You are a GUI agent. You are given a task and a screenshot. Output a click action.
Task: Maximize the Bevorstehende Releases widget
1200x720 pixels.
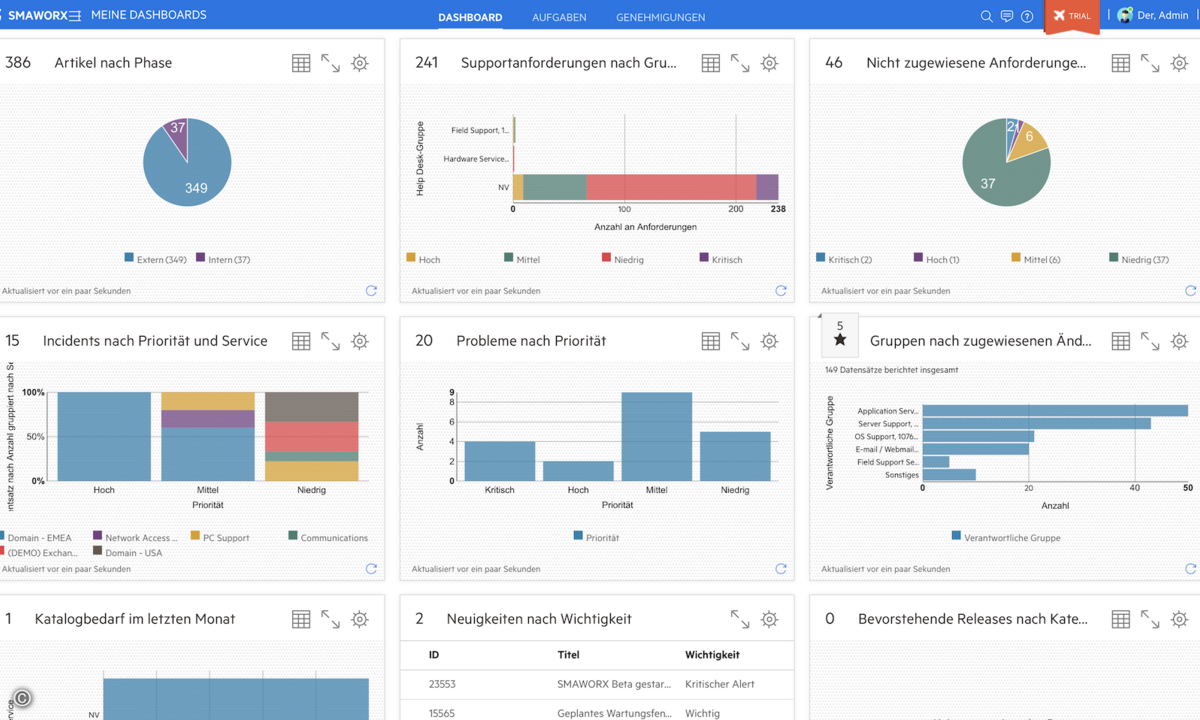pos(1150,619)
